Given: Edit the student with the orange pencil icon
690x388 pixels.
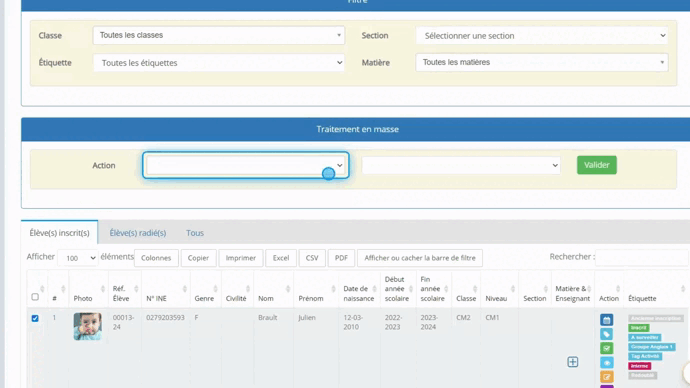Looking at the screenshot, I should pos(606,377).
